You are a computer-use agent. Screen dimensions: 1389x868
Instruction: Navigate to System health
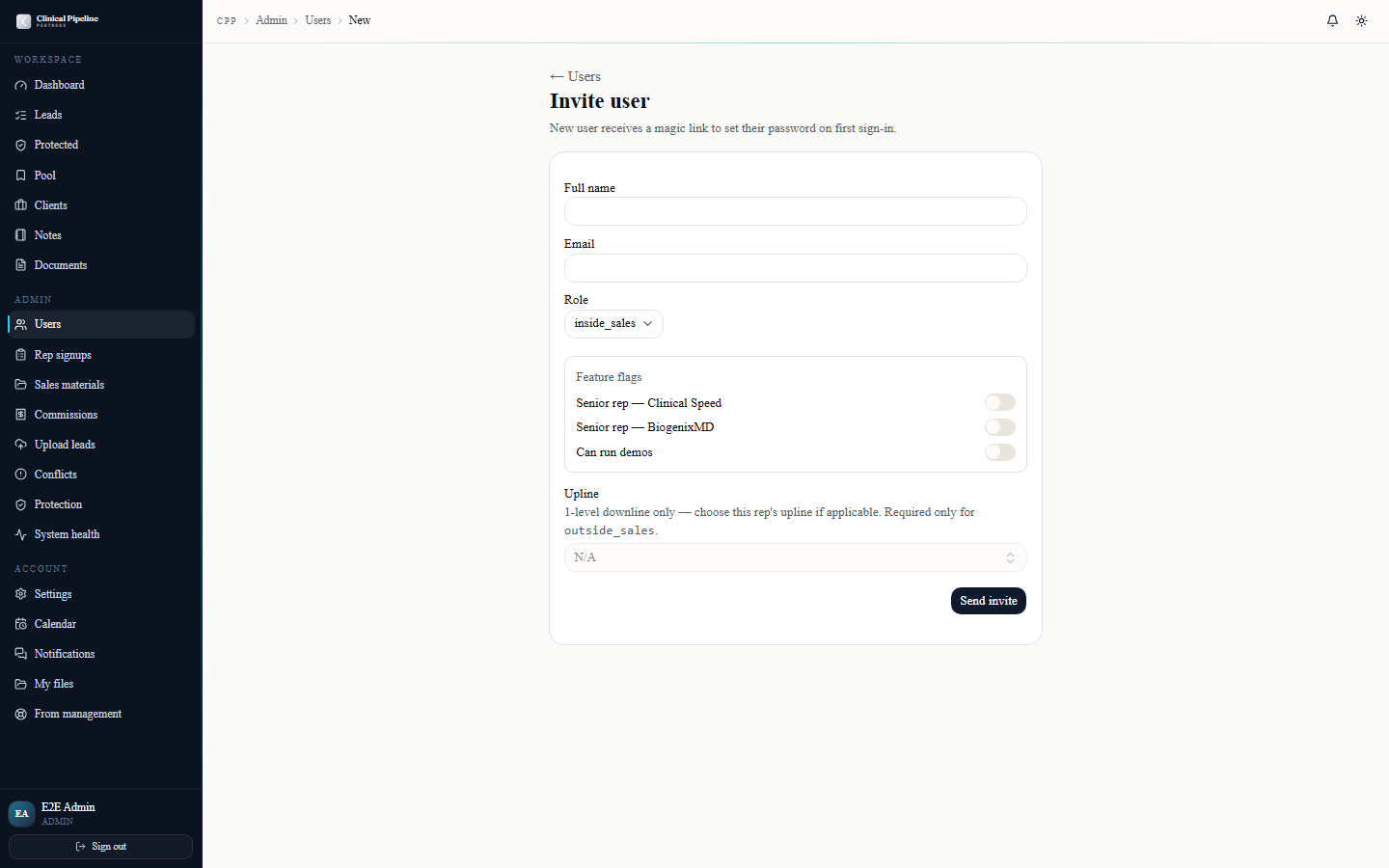[x=101, y=534]
